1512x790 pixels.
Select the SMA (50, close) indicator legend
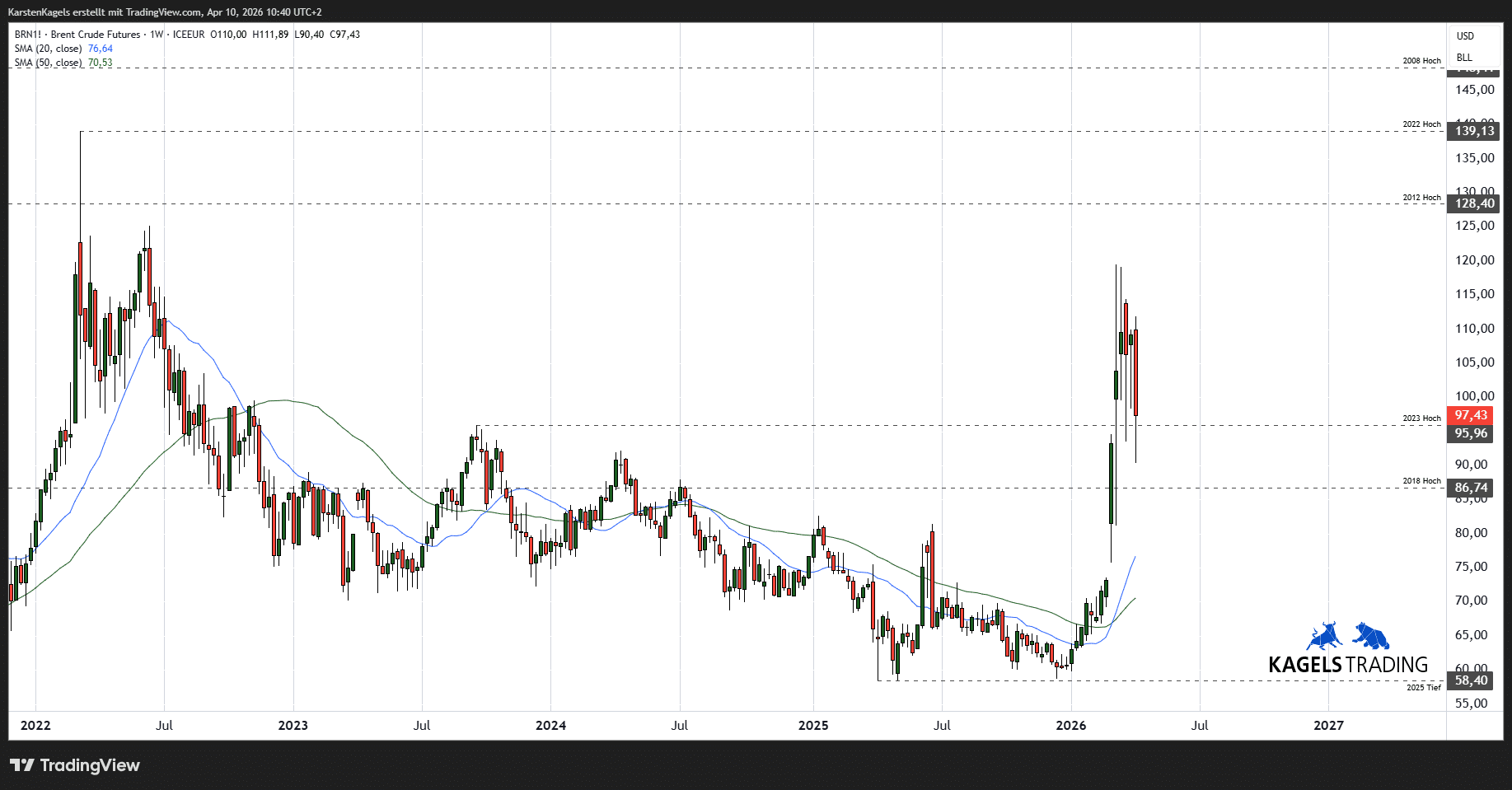(49, 63)
